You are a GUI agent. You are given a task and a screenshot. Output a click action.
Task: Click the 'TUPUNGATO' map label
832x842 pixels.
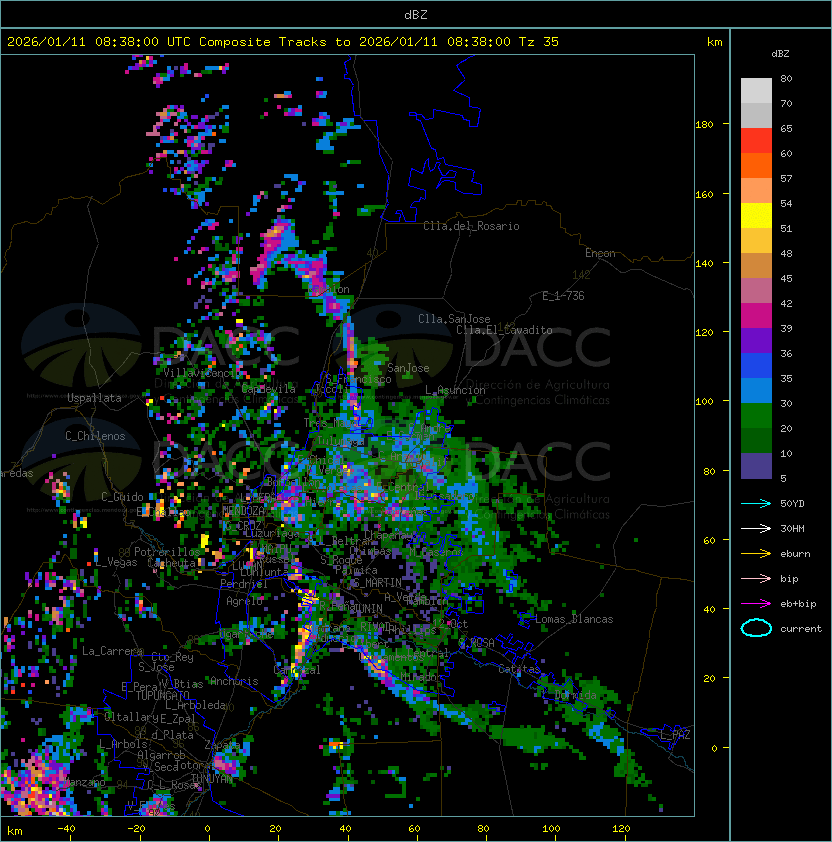[163, 695]
